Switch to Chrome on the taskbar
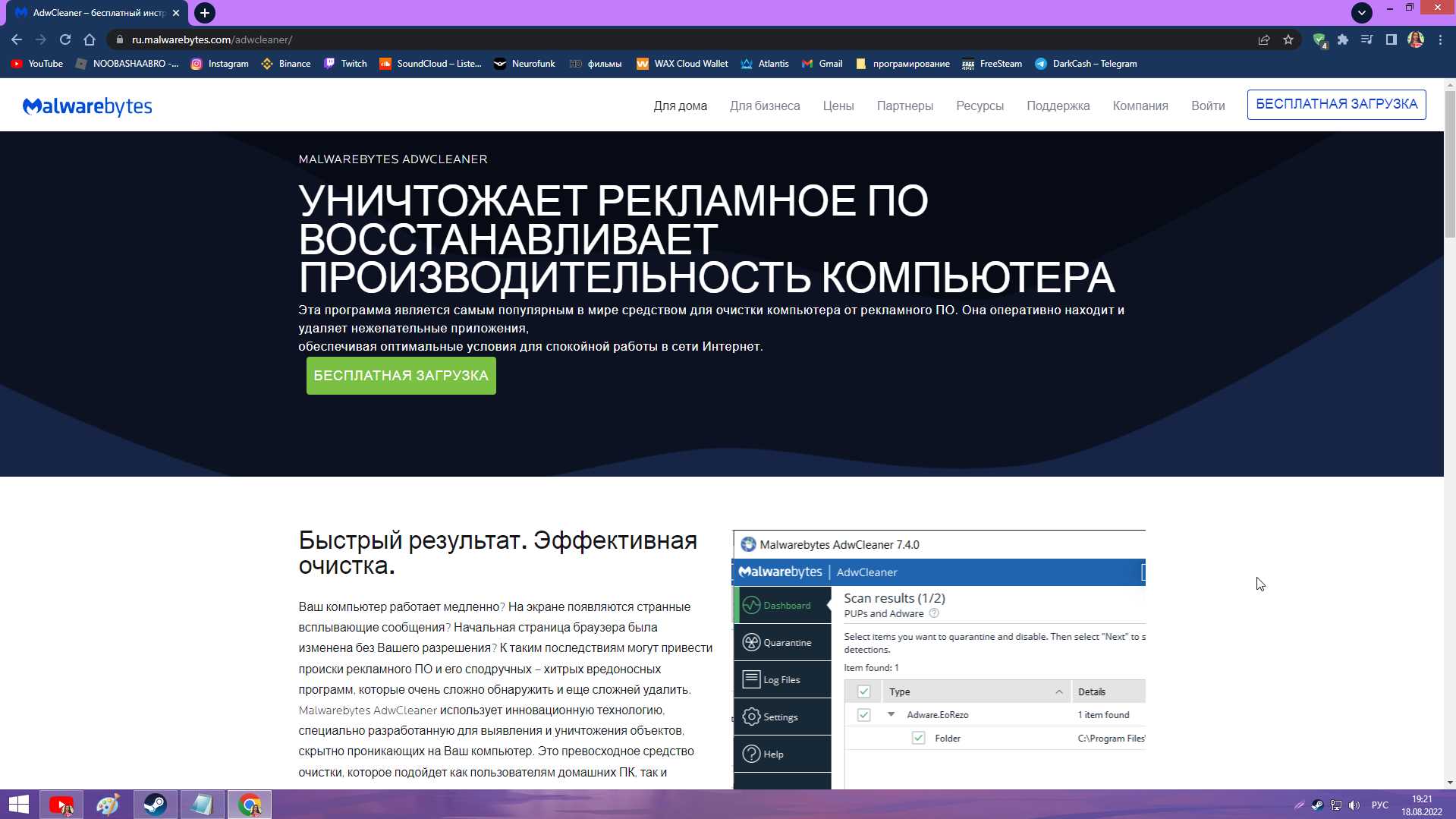 (x=249, y=805)
